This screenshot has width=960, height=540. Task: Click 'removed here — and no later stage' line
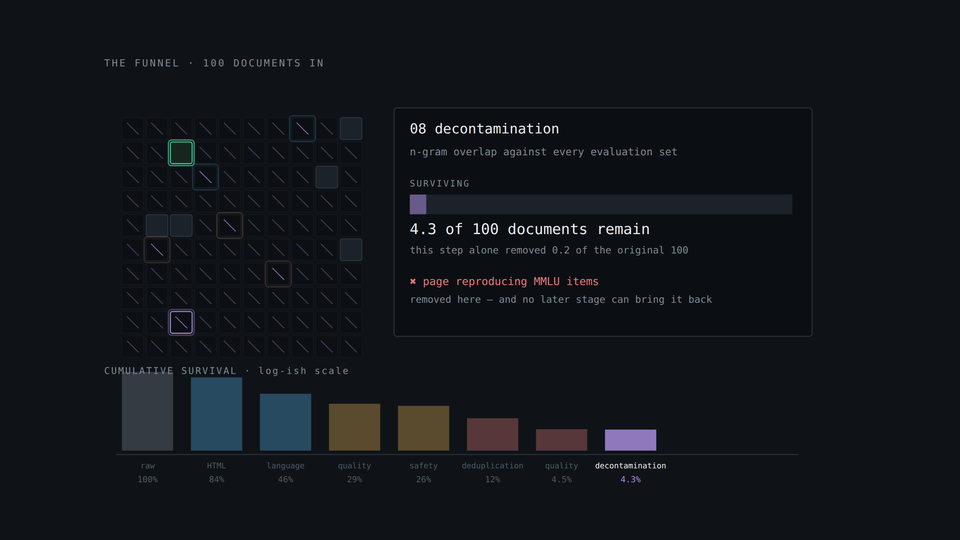point(561,299)
